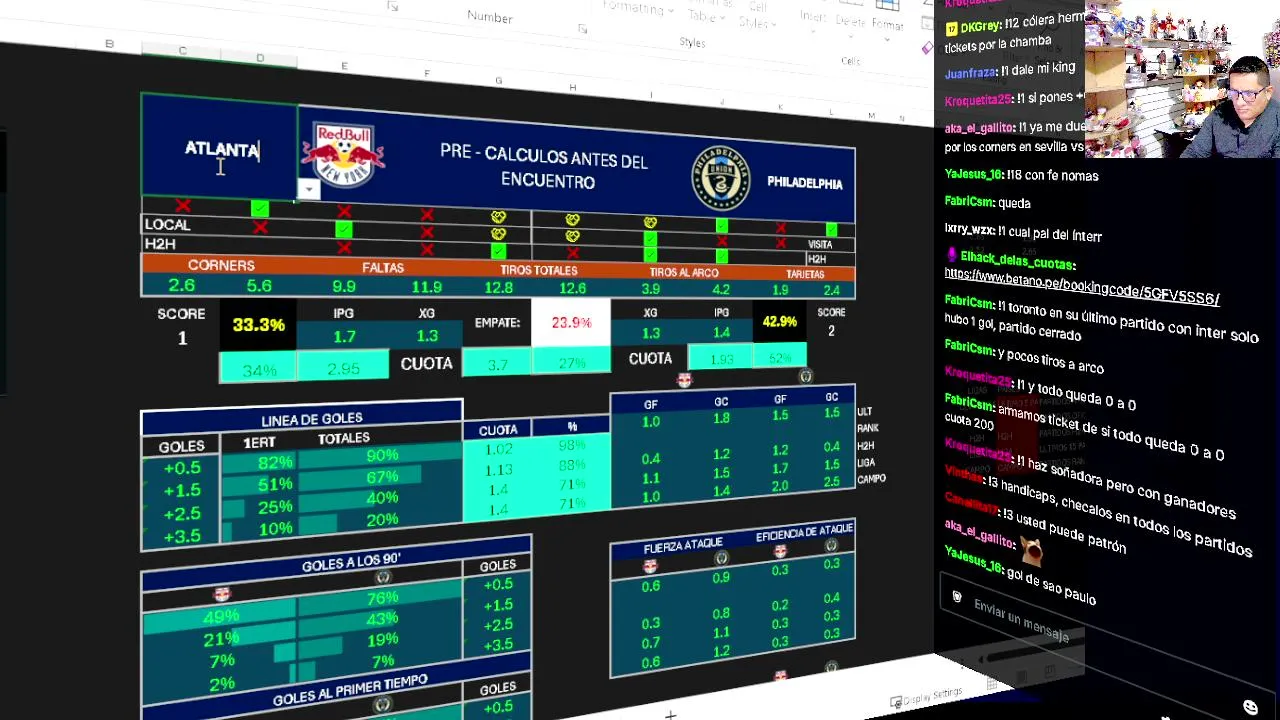This screenshot has height=720, width=1280.
Task: Click the Red Bull New York team logo
Action: pos(343,155)
